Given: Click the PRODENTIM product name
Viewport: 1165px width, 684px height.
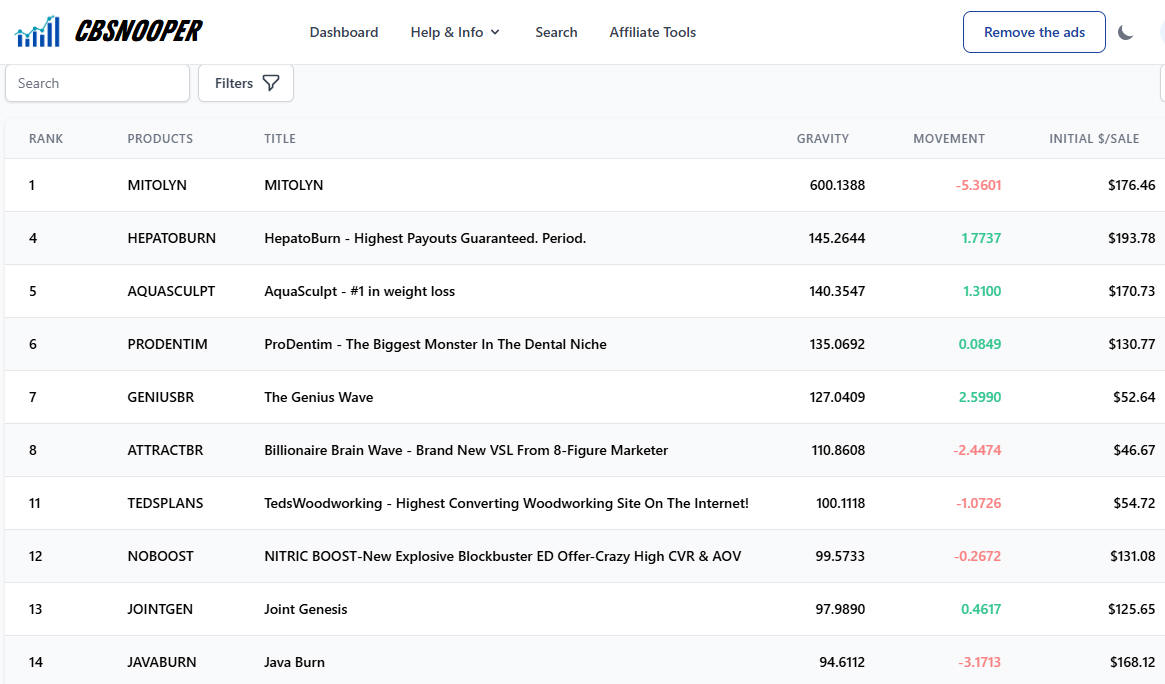Looking at the screenshot, I should [167, 344].
